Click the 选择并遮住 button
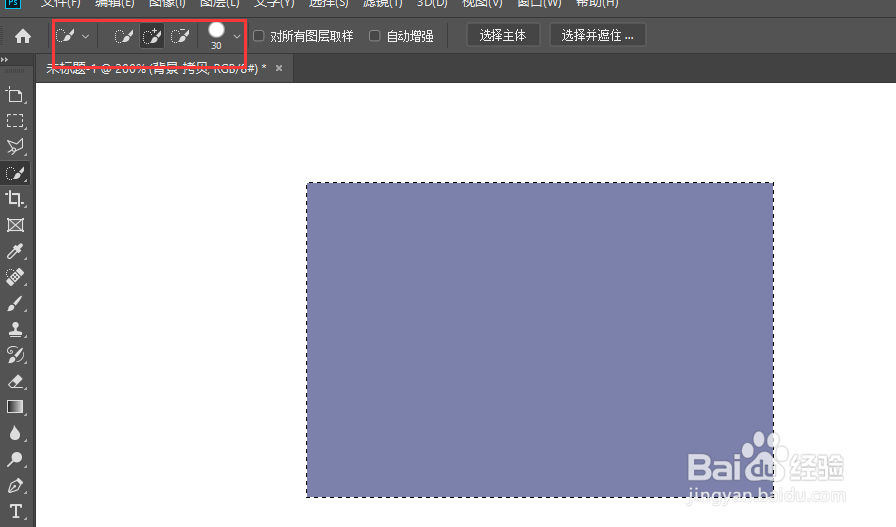The width and height of the screenshot is (896, 527). [597, 35]
